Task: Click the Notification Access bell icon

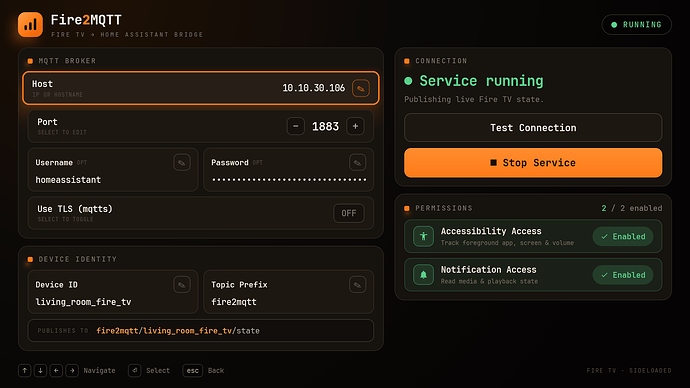Action: pos(423,275)
